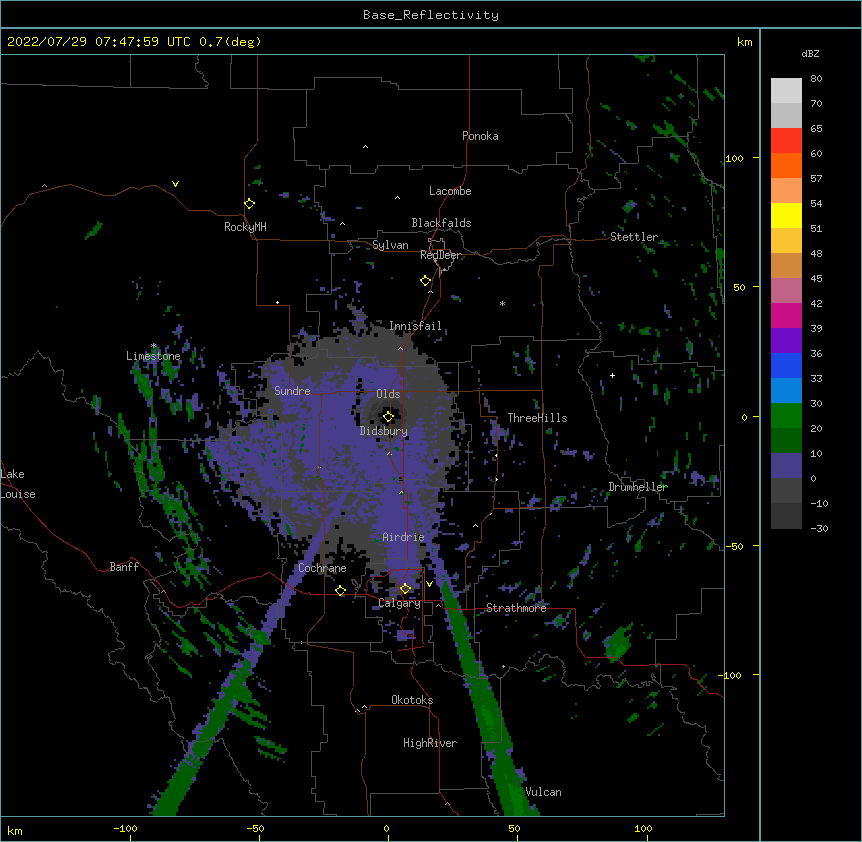Select the Lacombe label on the map
862x842 pixels.
[450, 191]
